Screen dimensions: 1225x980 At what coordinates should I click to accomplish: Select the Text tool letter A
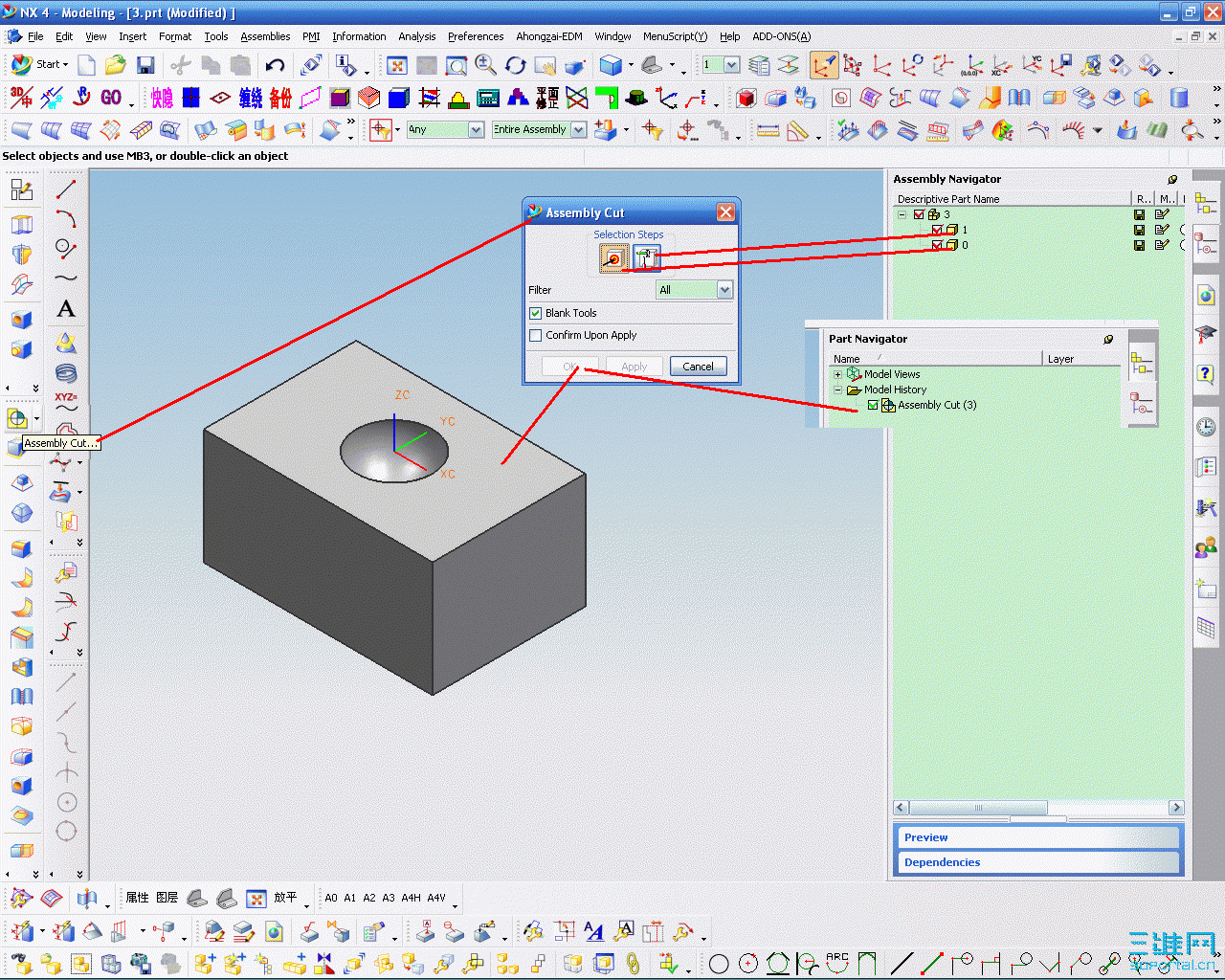pos(66,308)
